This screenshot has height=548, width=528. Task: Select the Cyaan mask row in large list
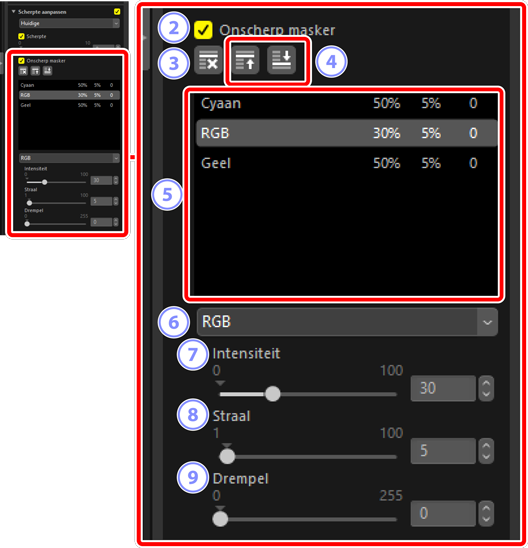point(347,103)
